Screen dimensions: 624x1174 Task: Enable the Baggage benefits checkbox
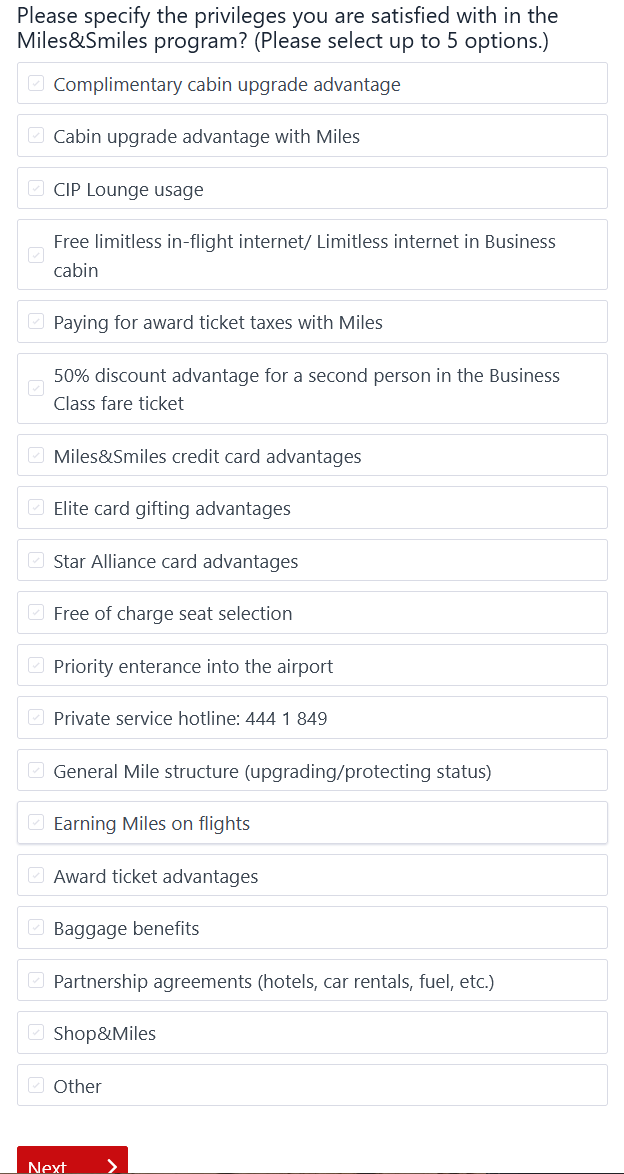pos(37,928)
